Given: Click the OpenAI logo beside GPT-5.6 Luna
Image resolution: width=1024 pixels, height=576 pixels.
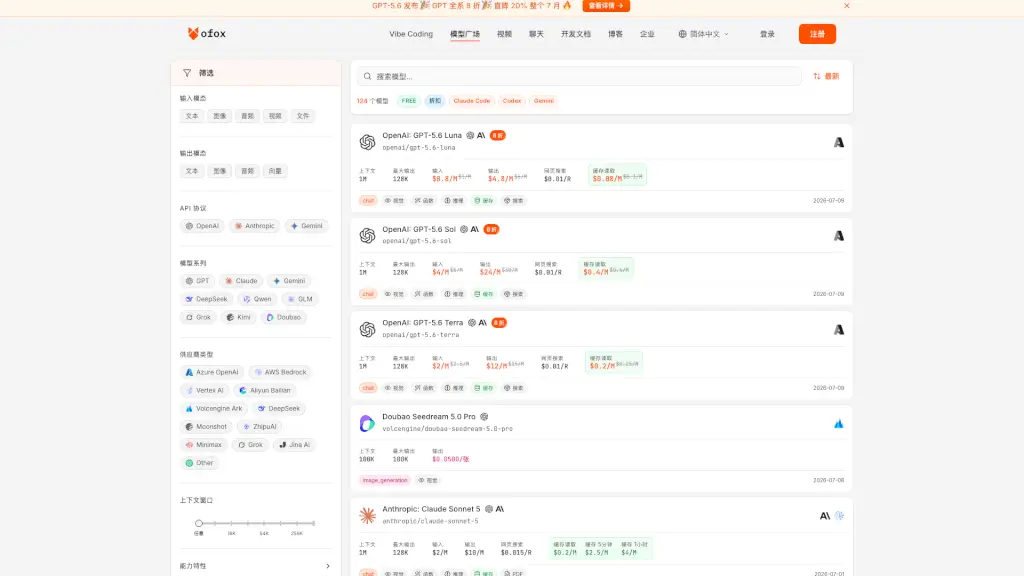Looking at the screenshot, I should point(367,142).
